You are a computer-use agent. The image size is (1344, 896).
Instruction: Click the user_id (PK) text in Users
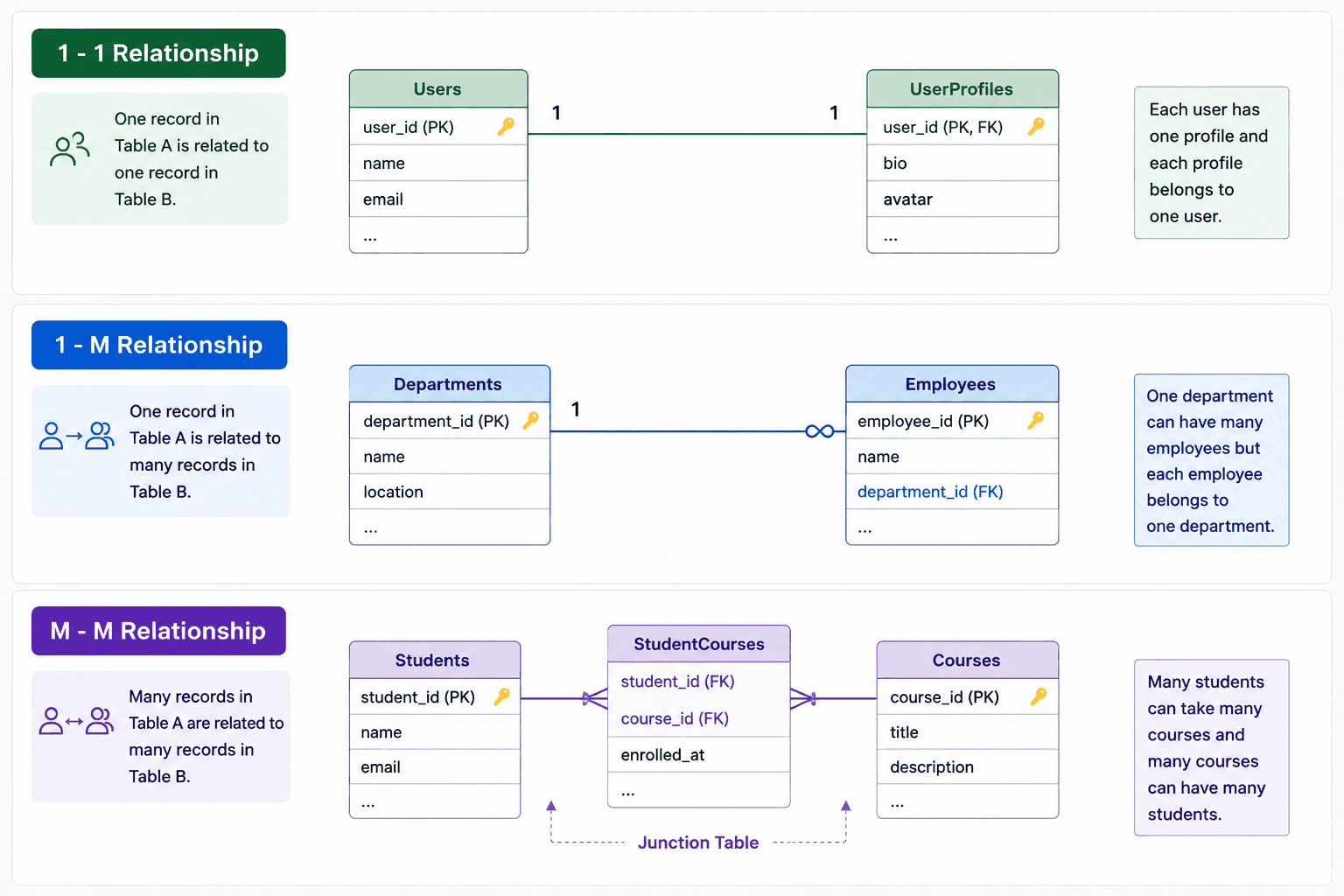[409, 128]
